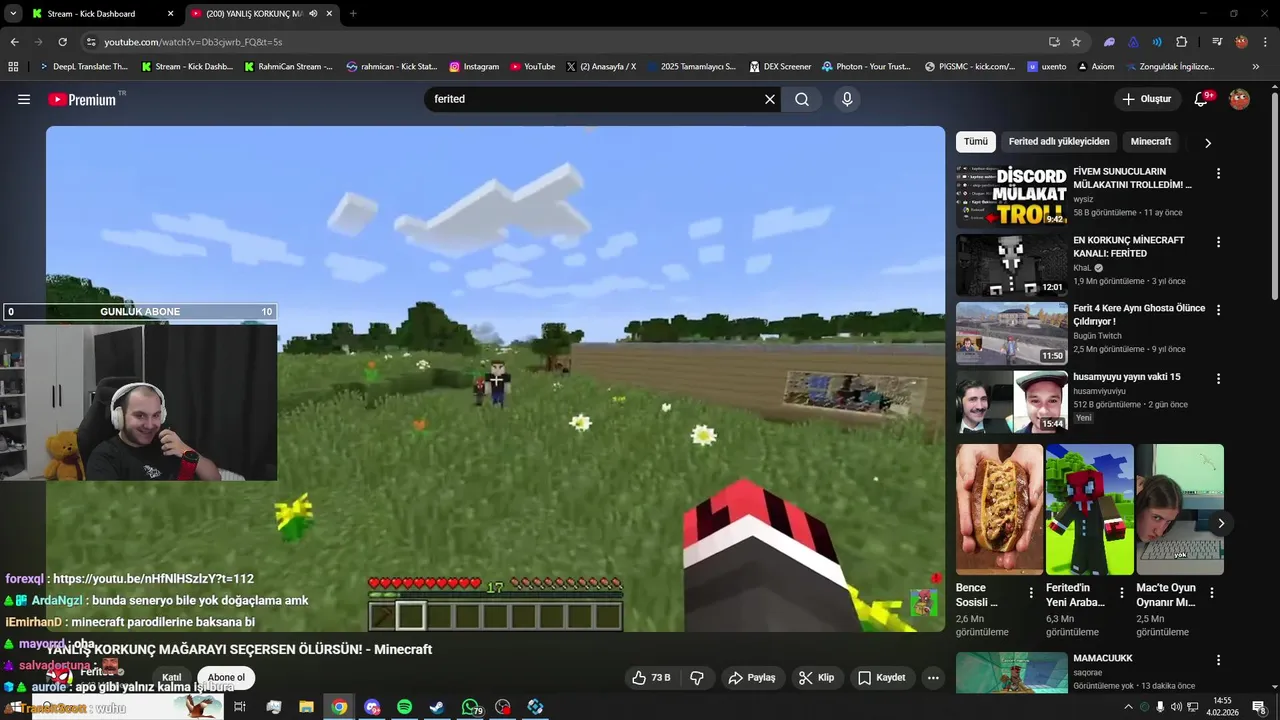Open options for EN KORKUNÇ MINECRAFT KANALI video
Screen dimensions: 1280x720
click(1218, 242)
